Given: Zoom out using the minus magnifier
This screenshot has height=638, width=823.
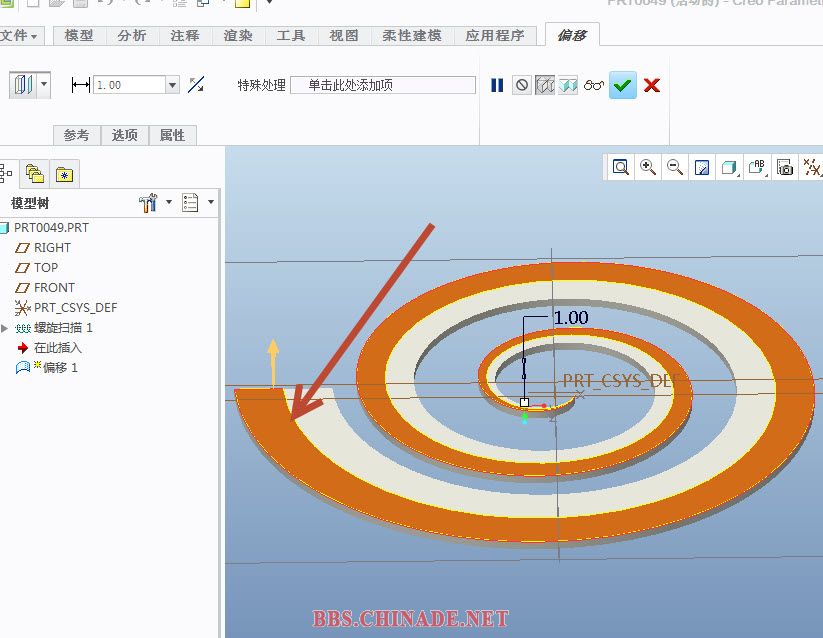Looking at the screenshot, I should pyautogui.click(x=675, y=168).
